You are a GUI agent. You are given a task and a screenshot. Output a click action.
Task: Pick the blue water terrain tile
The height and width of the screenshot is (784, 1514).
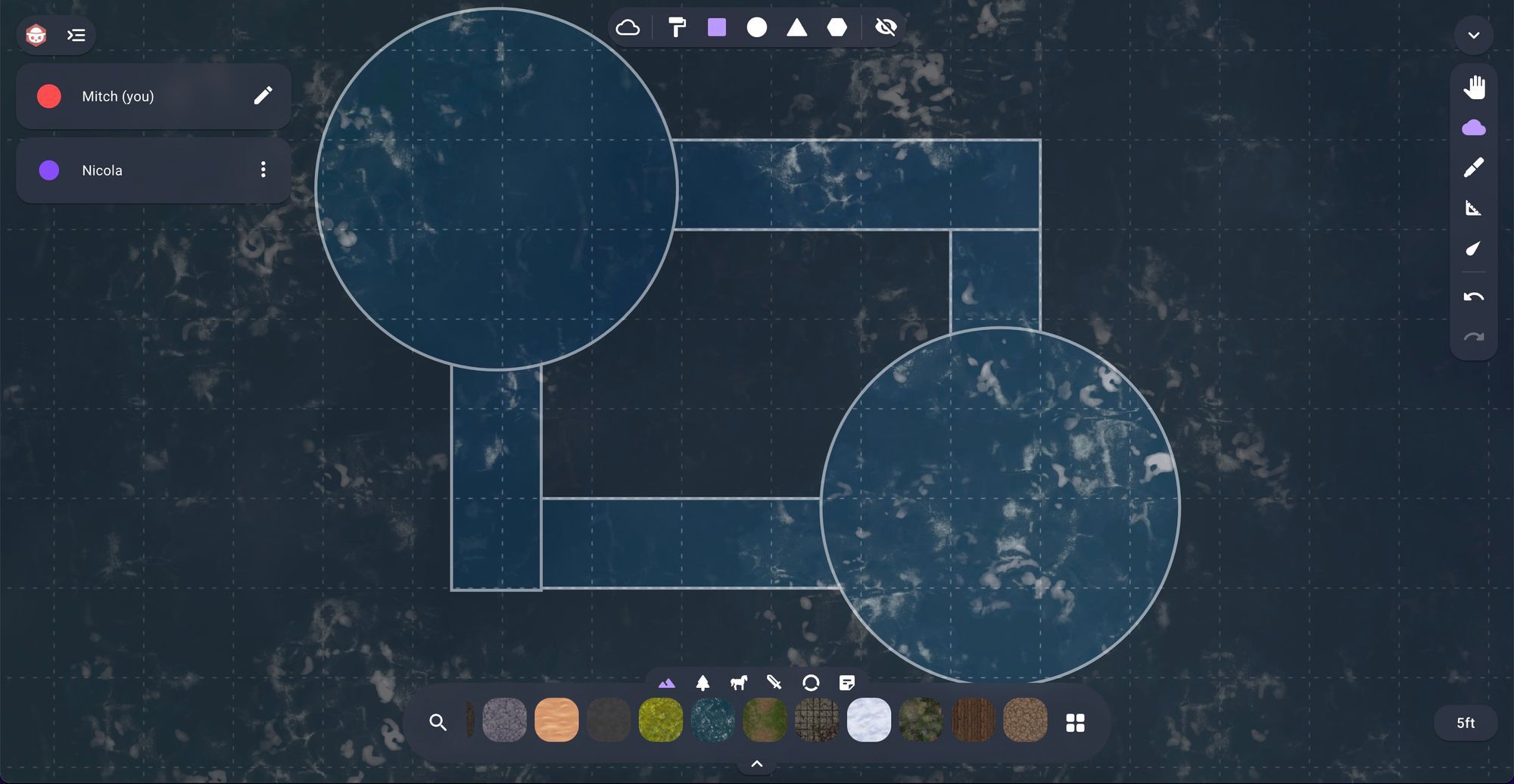tap(713, 720)
